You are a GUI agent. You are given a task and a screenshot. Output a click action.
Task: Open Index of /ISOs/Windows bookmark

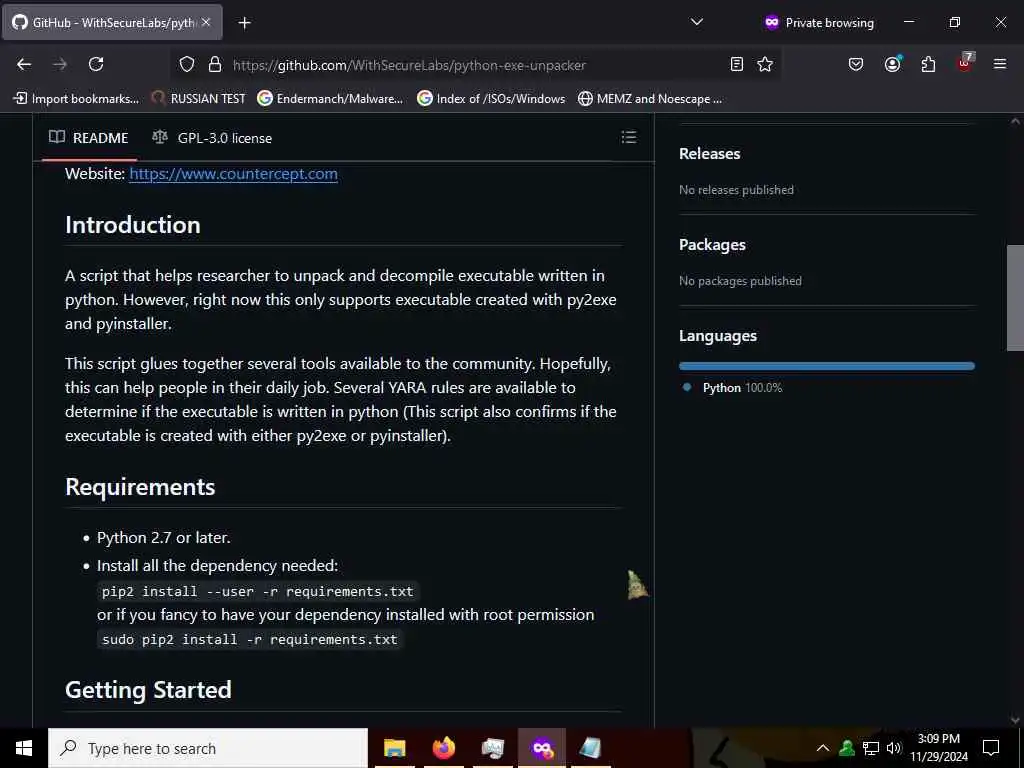tap(491, 99)
